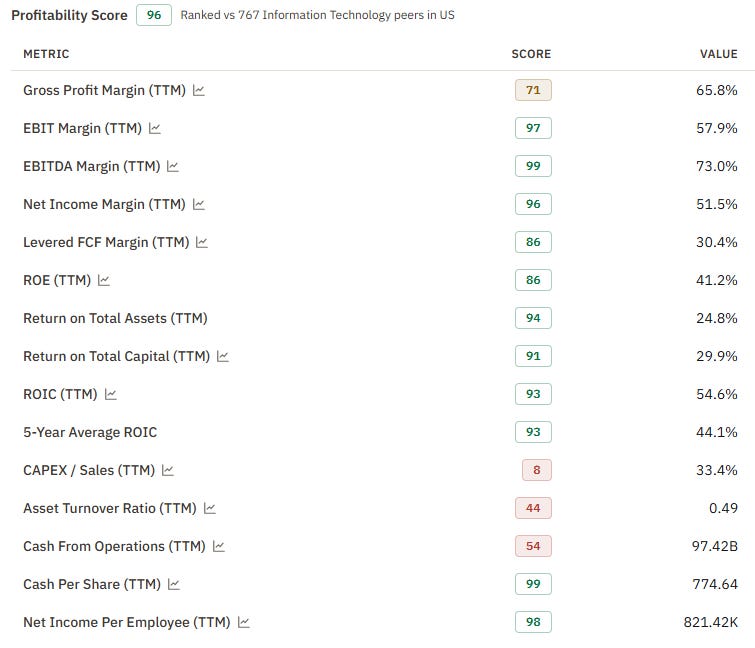Select the Cash From Operations (TTM) label
755x648 pixels.
(x=115, y=546)
